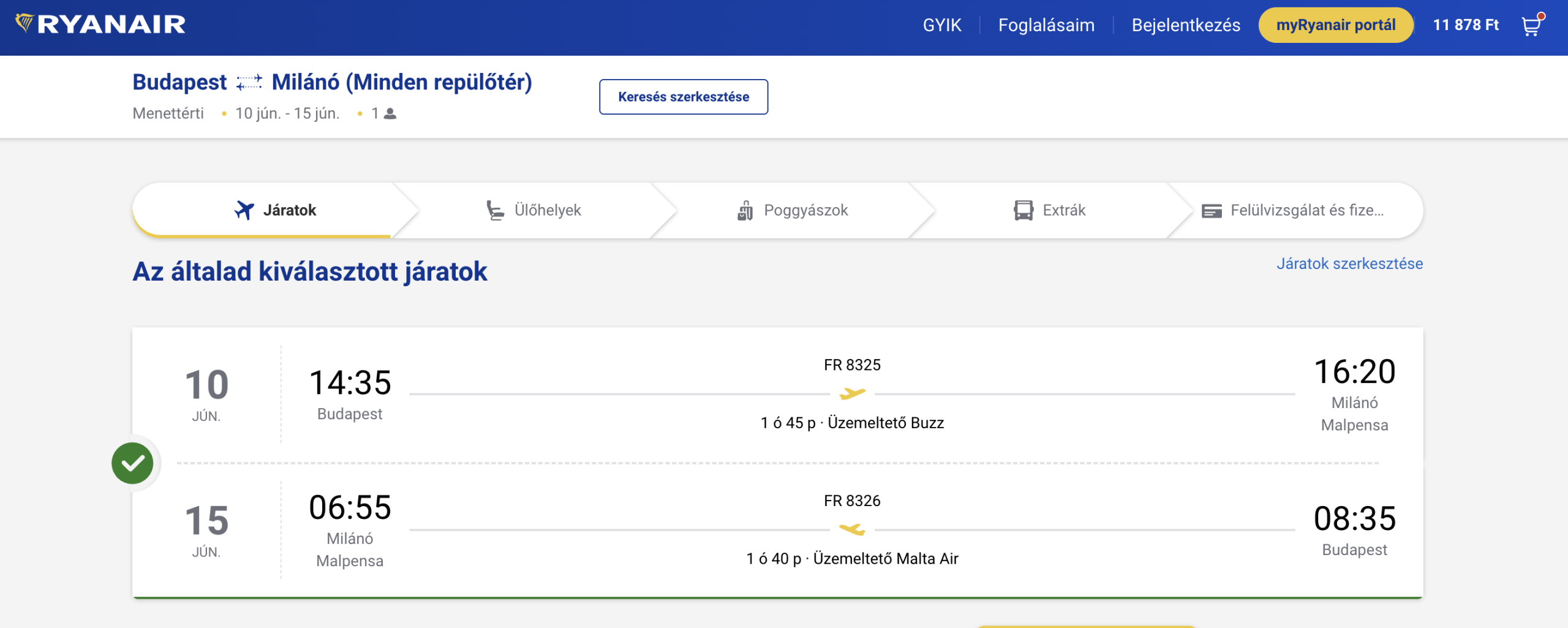This screenshot has width=1568, height=628.
Task: Click the luggage icon on Poggyászok step
Action: tap(745, 210)
